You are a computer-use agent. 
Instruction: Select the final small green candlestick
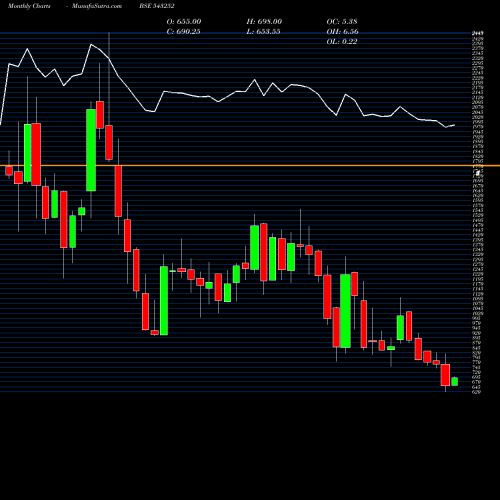454,381
